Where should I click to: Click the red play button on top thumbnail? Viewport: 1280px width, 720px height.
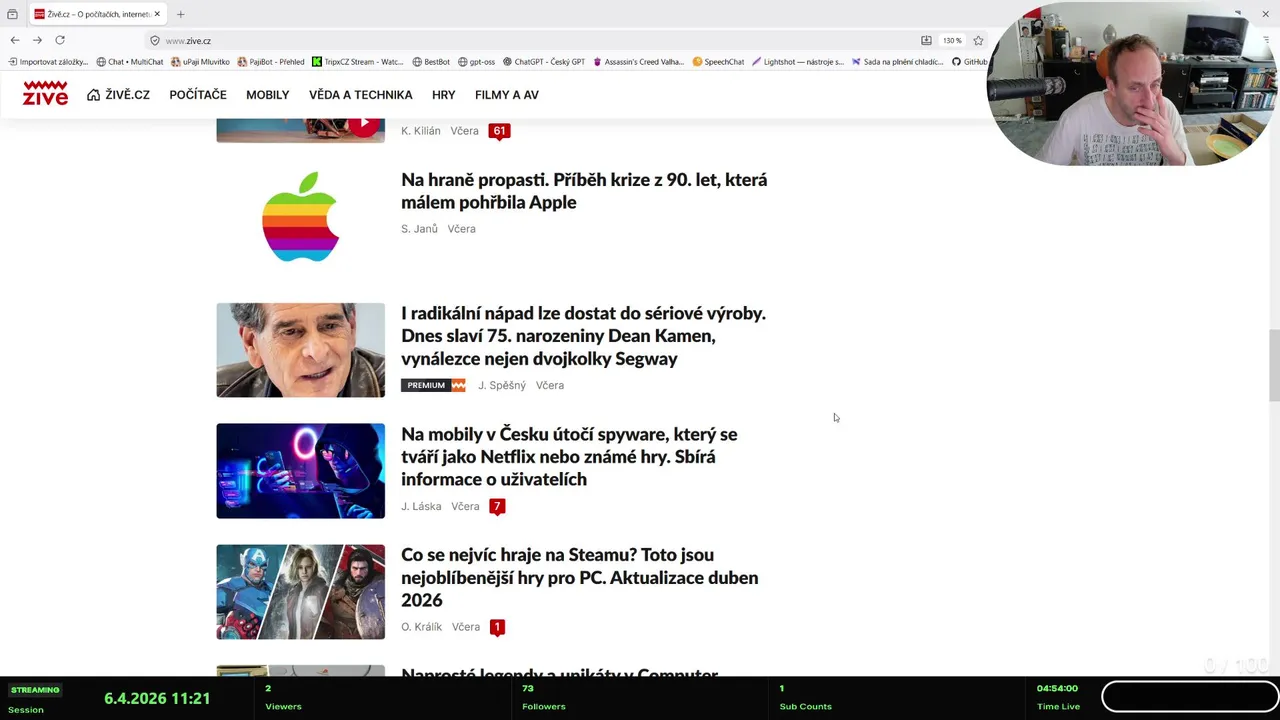[365, 124]
